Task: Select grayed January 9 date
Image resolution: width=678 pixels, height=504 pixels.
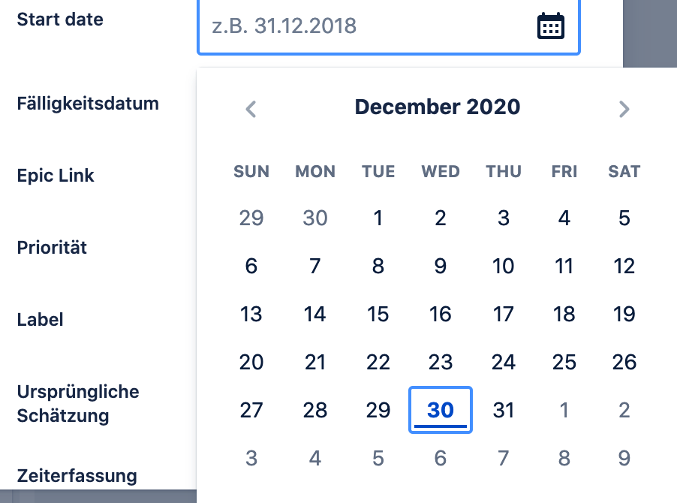Action: [x=624, y=458]
